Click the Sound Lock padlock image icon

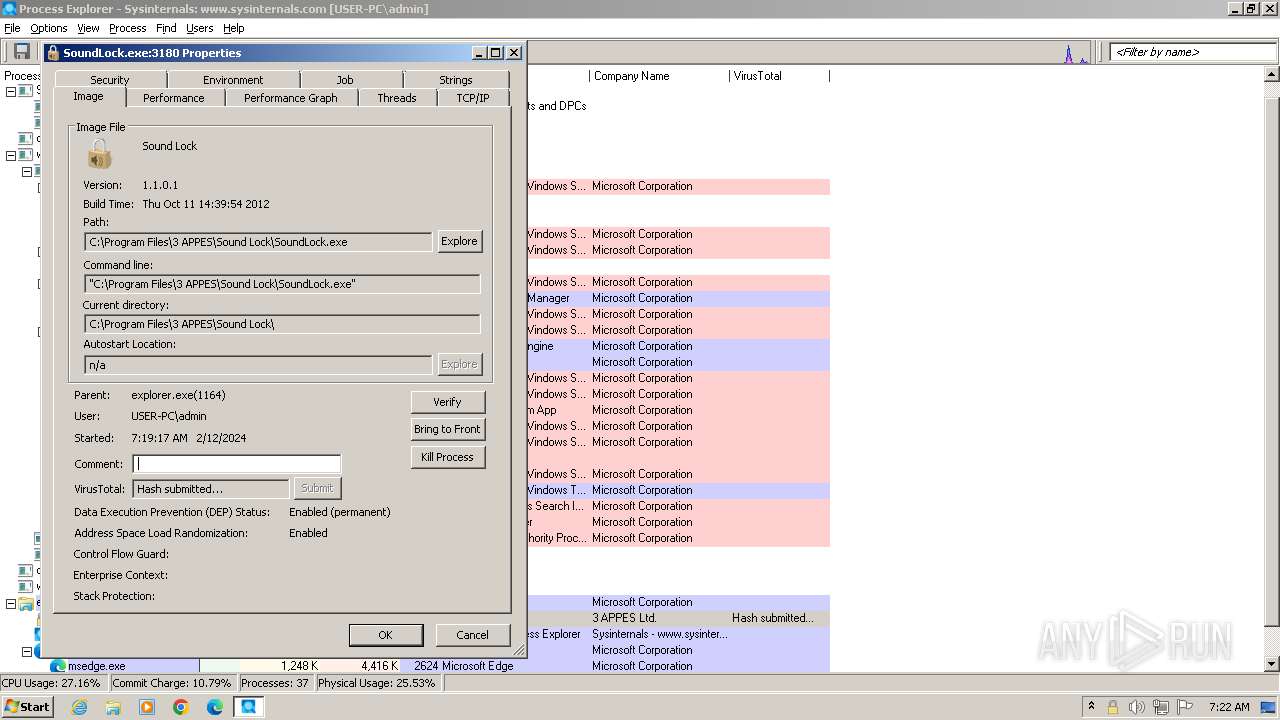[x=99, y=155]
